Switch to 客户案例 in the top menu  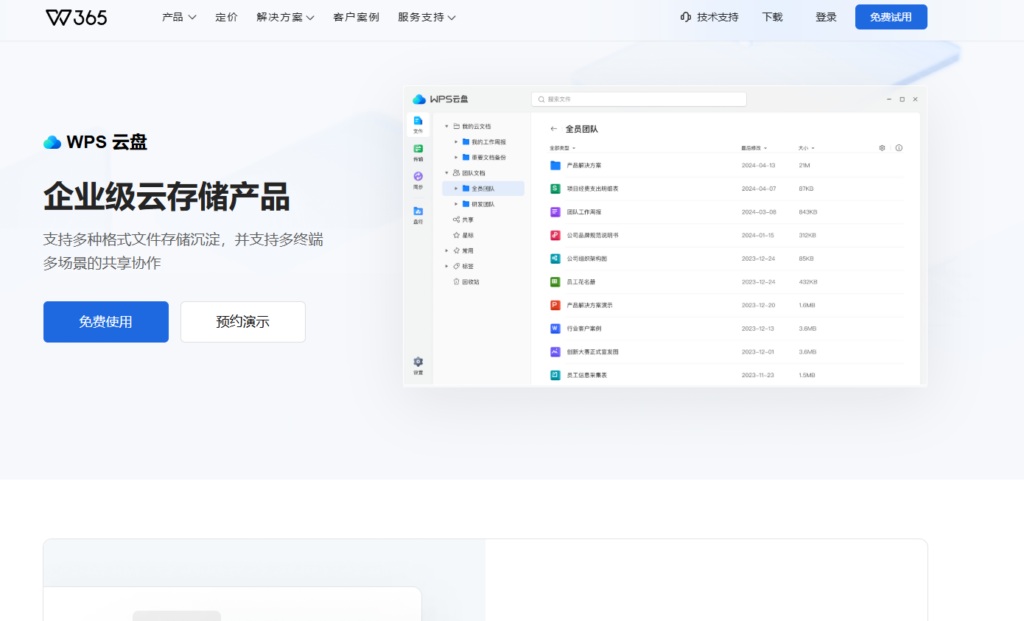click(x=355, y=16)
